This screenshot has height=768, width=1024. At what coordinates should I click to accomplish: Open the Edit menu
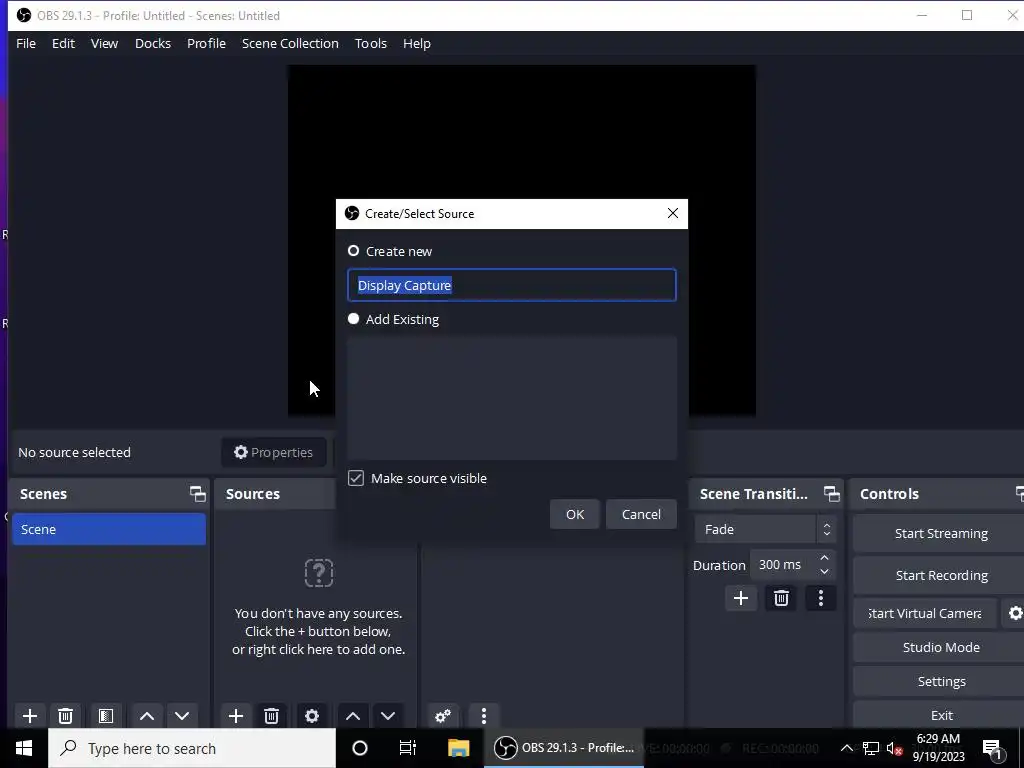(63, 43)
